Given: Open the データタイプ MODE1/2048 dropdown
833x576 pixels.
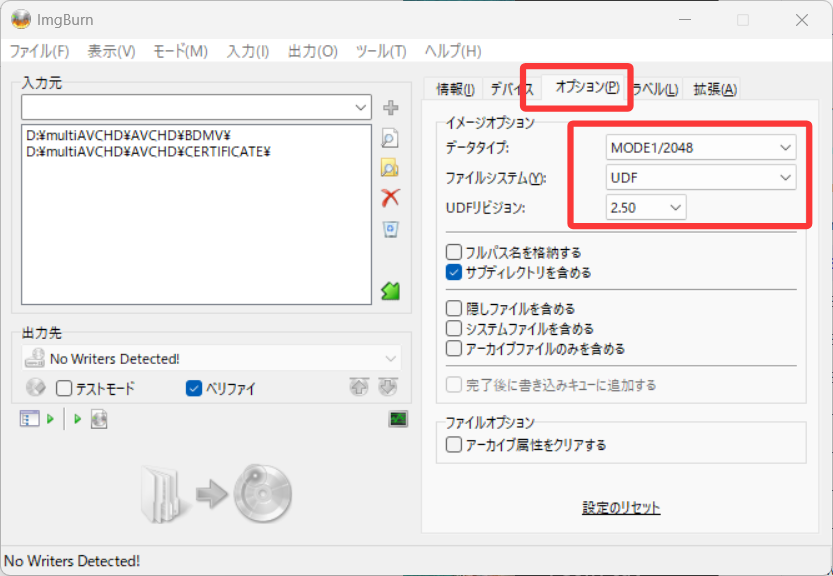Looking at the screenshot, I should tap(701, 147).
